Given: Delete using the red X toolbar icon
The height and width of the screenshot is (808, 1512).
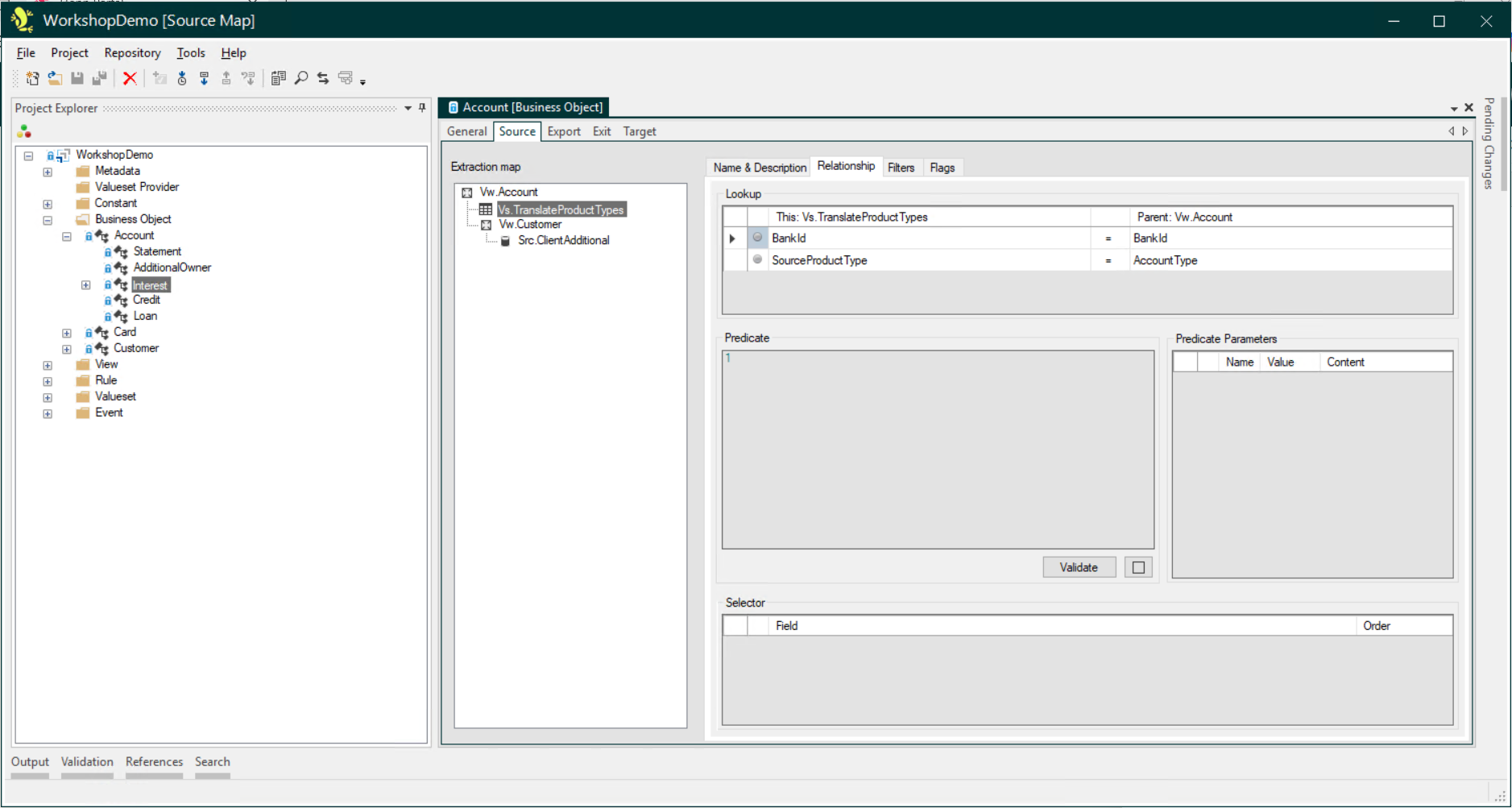Looking at the screenshot, I should 130,78.
